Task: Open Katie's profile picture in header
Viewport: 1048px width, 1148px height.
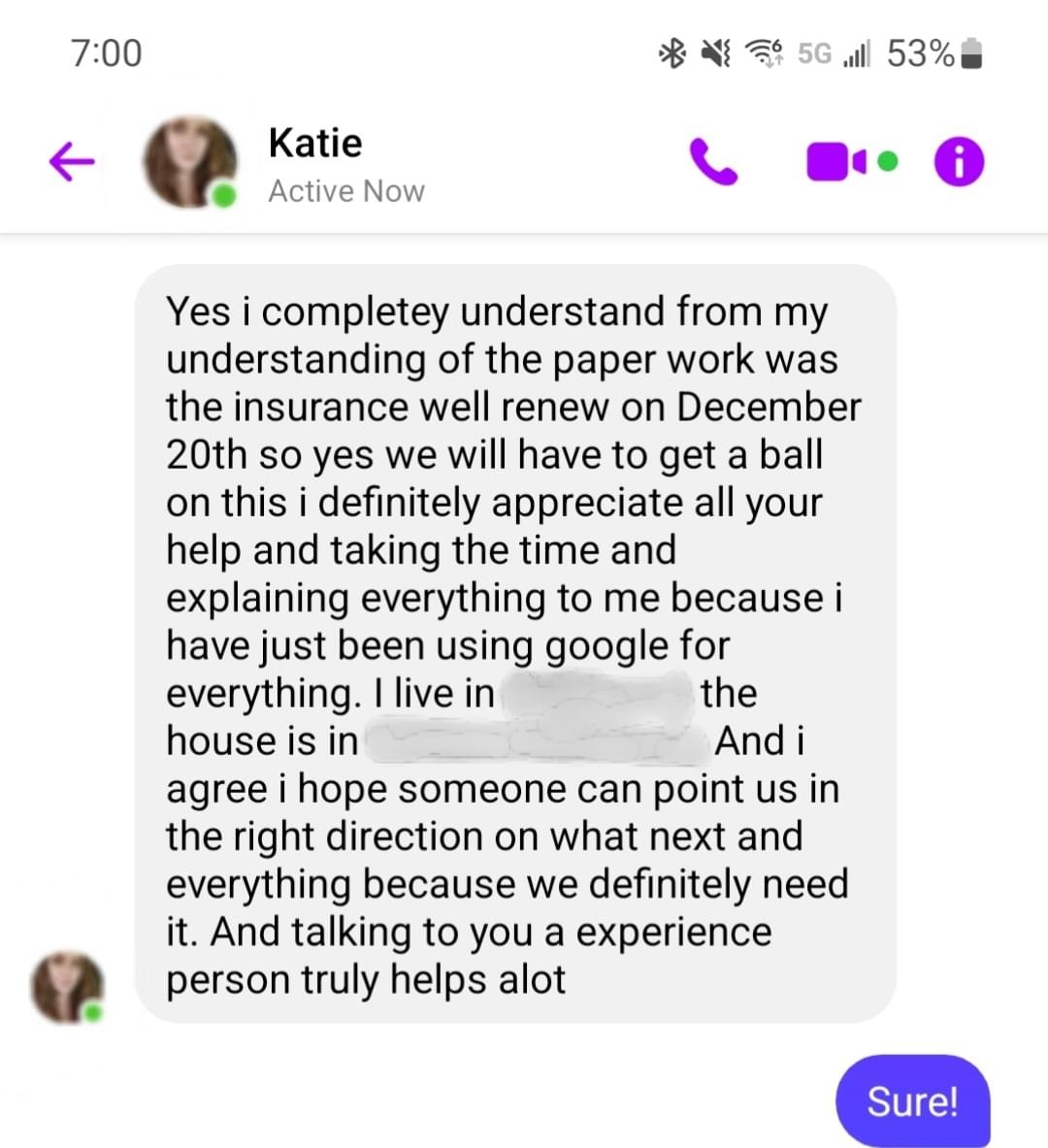Action: pyautogui.click(x=190, y=162)
